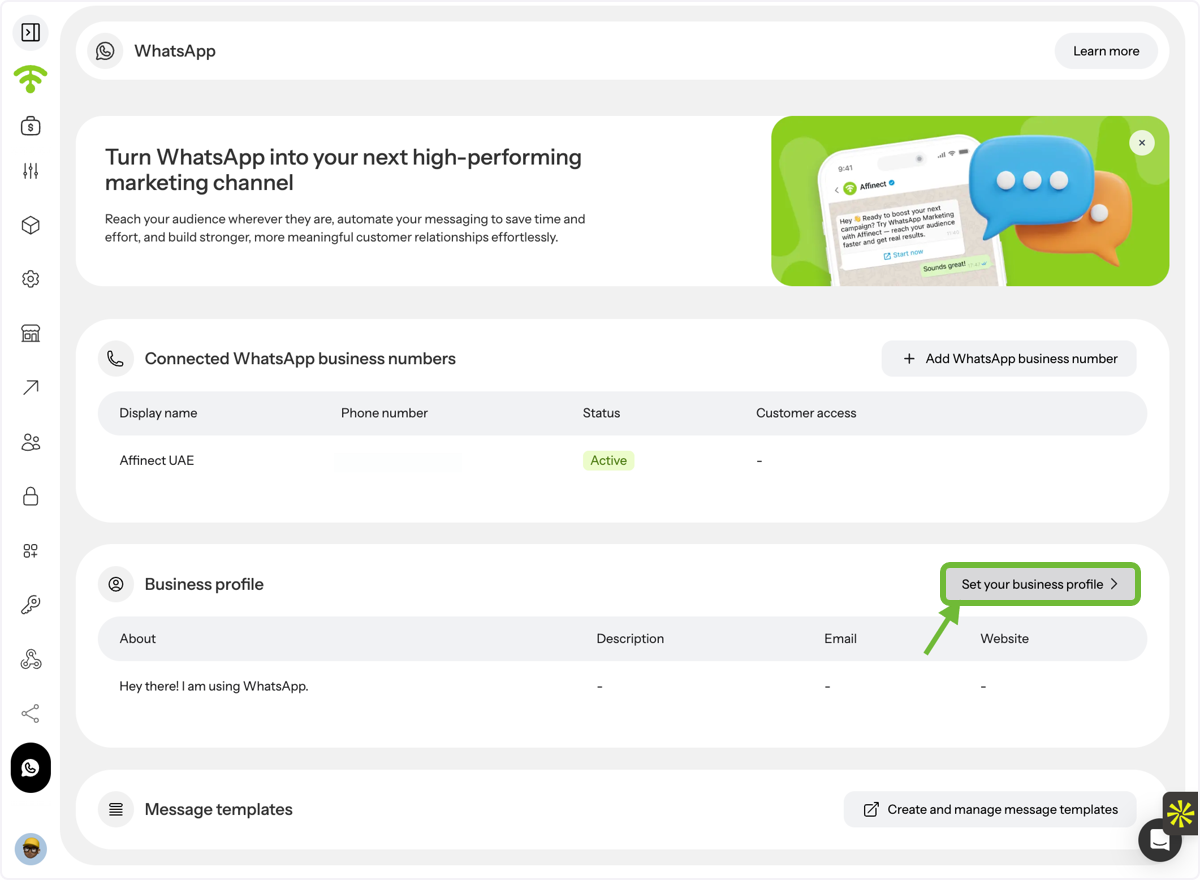The width and height of the screenshot is (1200, 880).
Task: Open Create and manage message templates
Action: (990, 810)
